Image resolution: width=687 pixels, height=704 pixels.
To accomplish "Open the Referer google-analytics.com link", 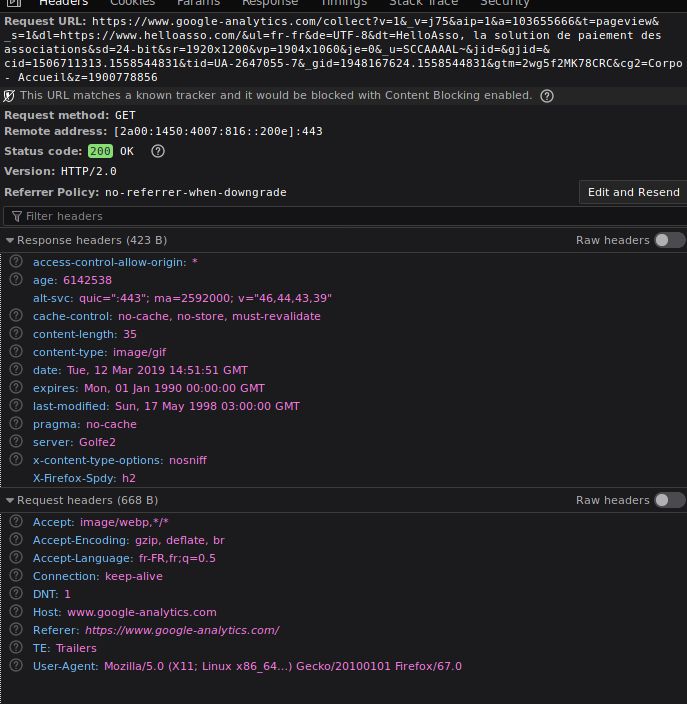I will point(181,630).
